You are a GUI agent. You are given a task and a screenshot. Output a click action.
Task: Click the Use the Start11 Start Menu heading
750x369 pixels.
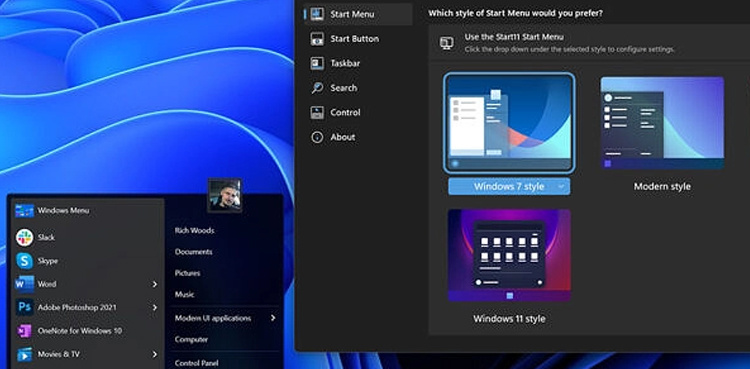(514, 37)
